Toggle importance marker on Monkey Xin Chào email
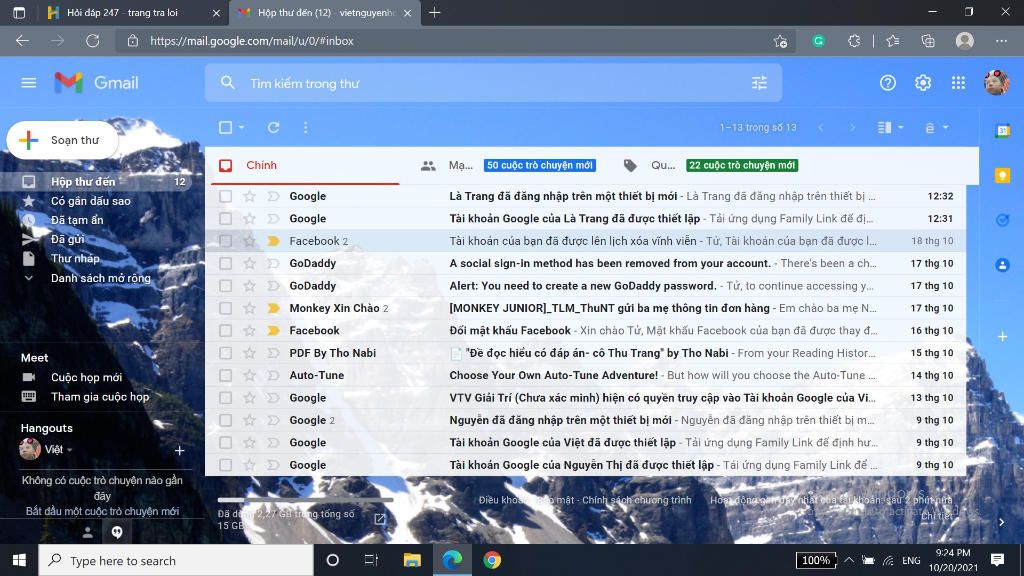The height and width of the screenshot is (576, 1024). (273, 308)
